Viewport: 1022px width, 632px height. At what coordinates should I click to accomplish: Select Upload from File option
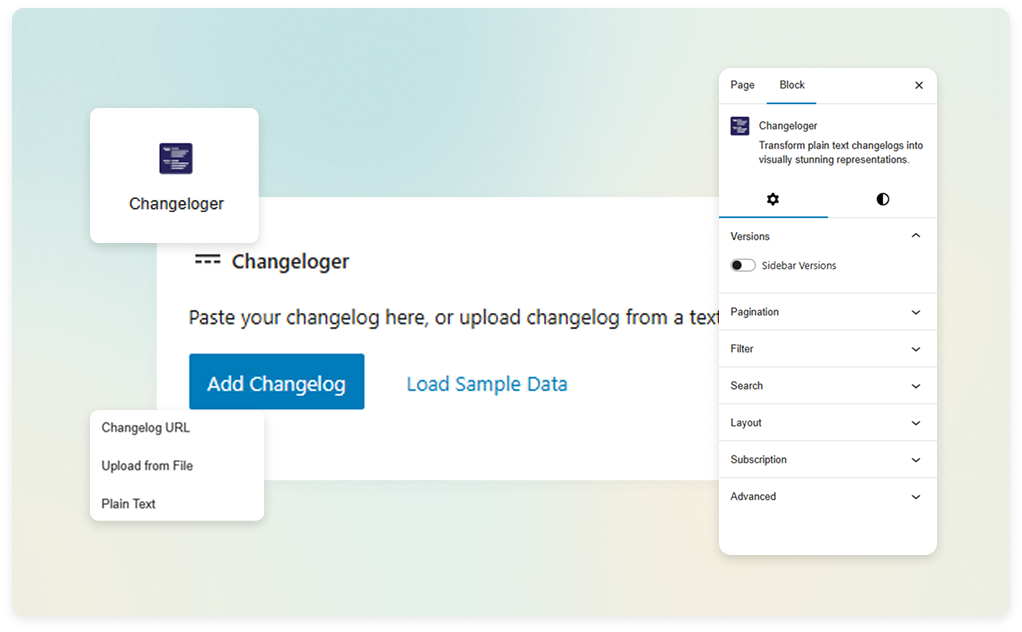point(146,465)
